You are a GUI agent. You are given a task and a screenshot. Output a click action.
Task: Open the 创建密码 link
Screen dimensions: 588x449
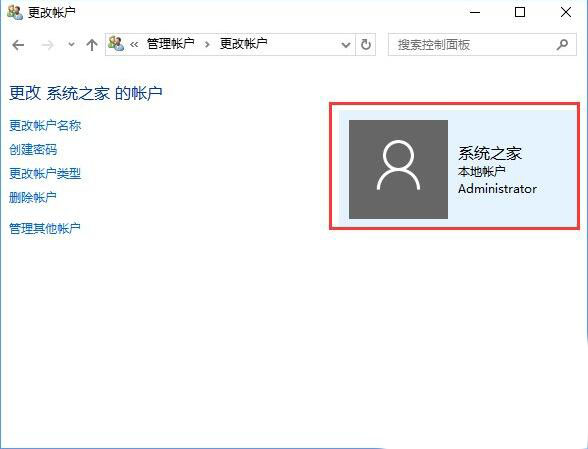[33, 150]
